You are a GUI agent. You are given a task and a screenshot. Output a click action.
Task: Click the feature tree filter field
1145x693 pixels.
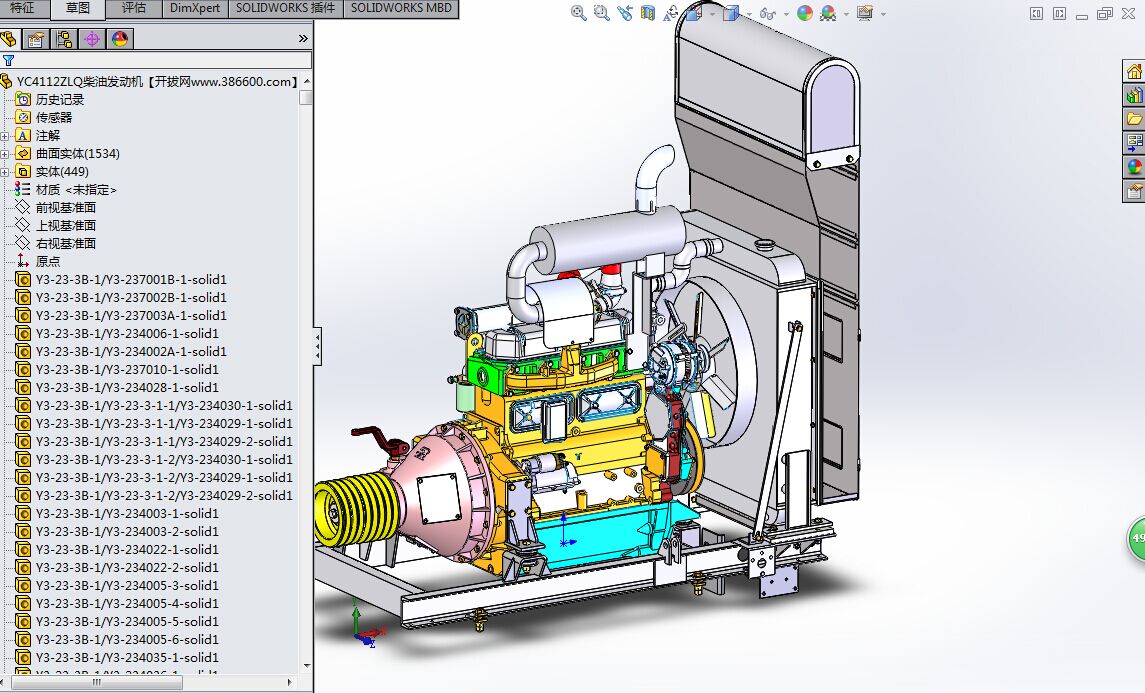point(160,60)
